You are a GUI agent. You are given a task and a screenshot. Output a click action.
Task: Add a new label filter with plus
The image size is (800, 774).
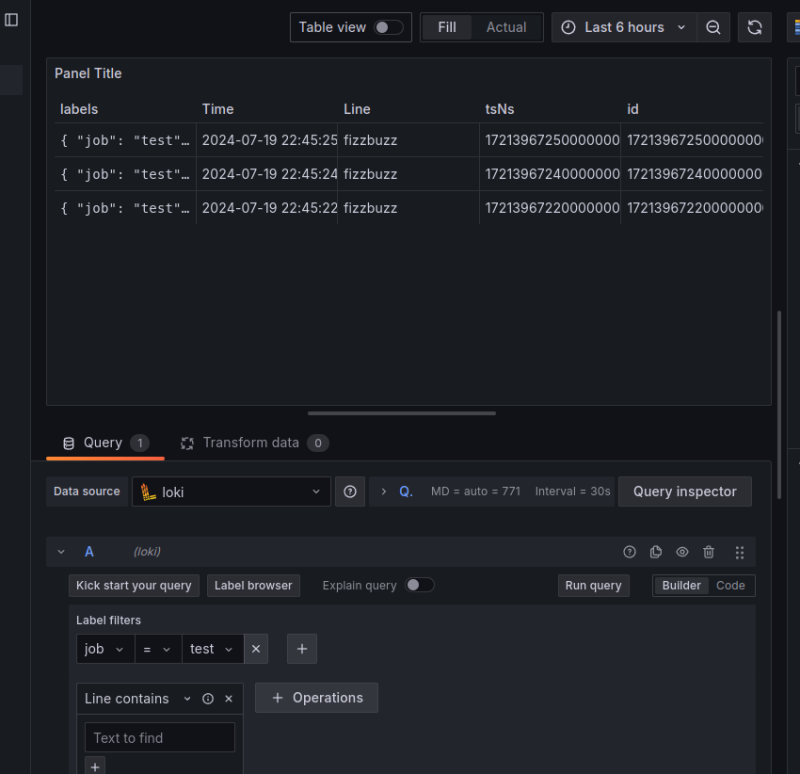302,649
